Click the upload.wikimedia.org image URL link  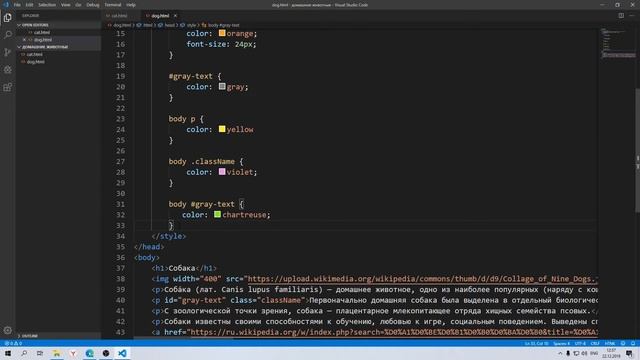(x=422, y=279)
